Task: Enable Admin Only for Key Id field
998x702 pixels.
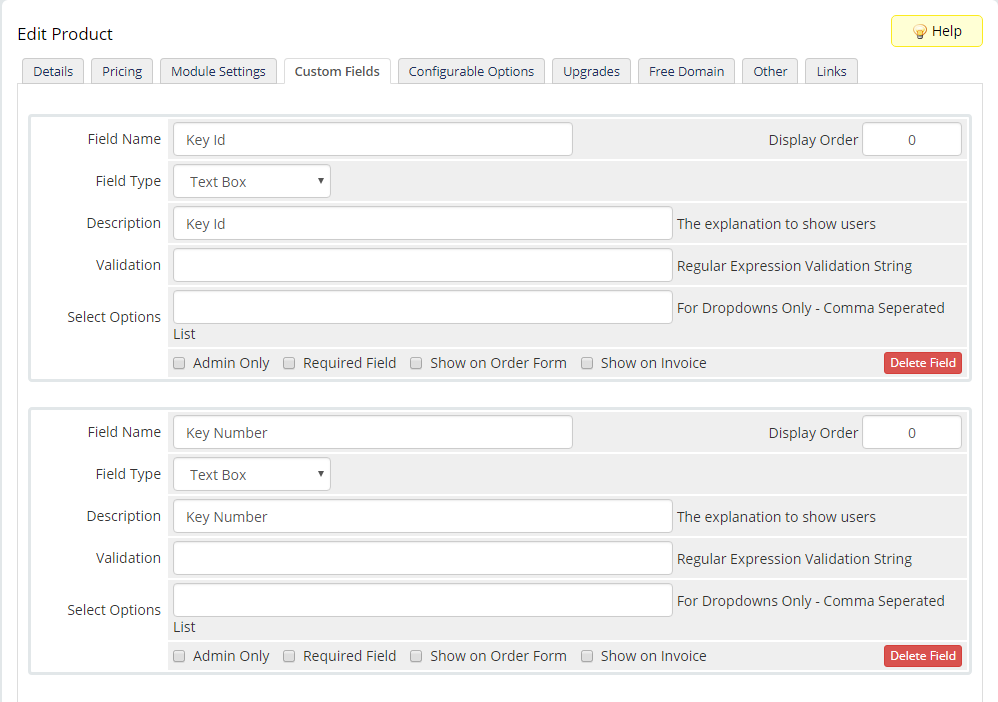Action: coord(180,363)
